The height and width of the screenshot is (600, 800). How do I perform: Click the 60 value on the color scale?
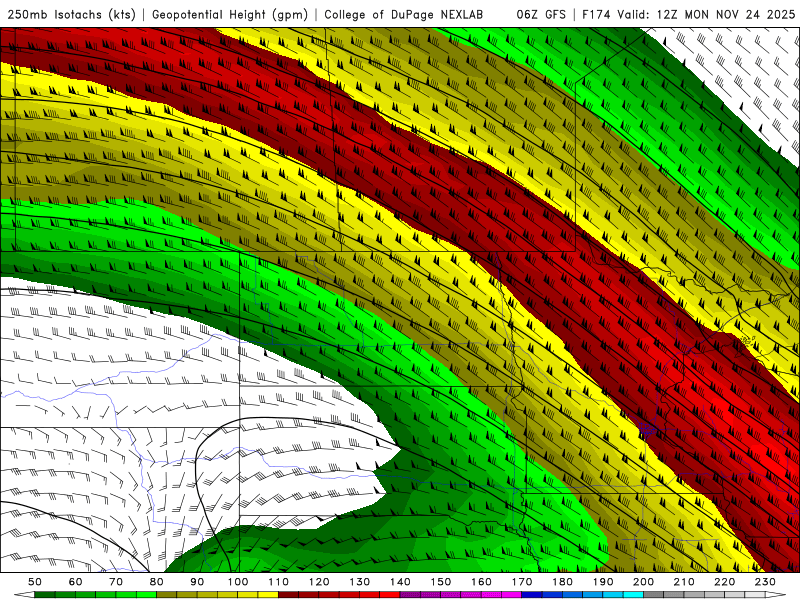[x=76, y=582]
